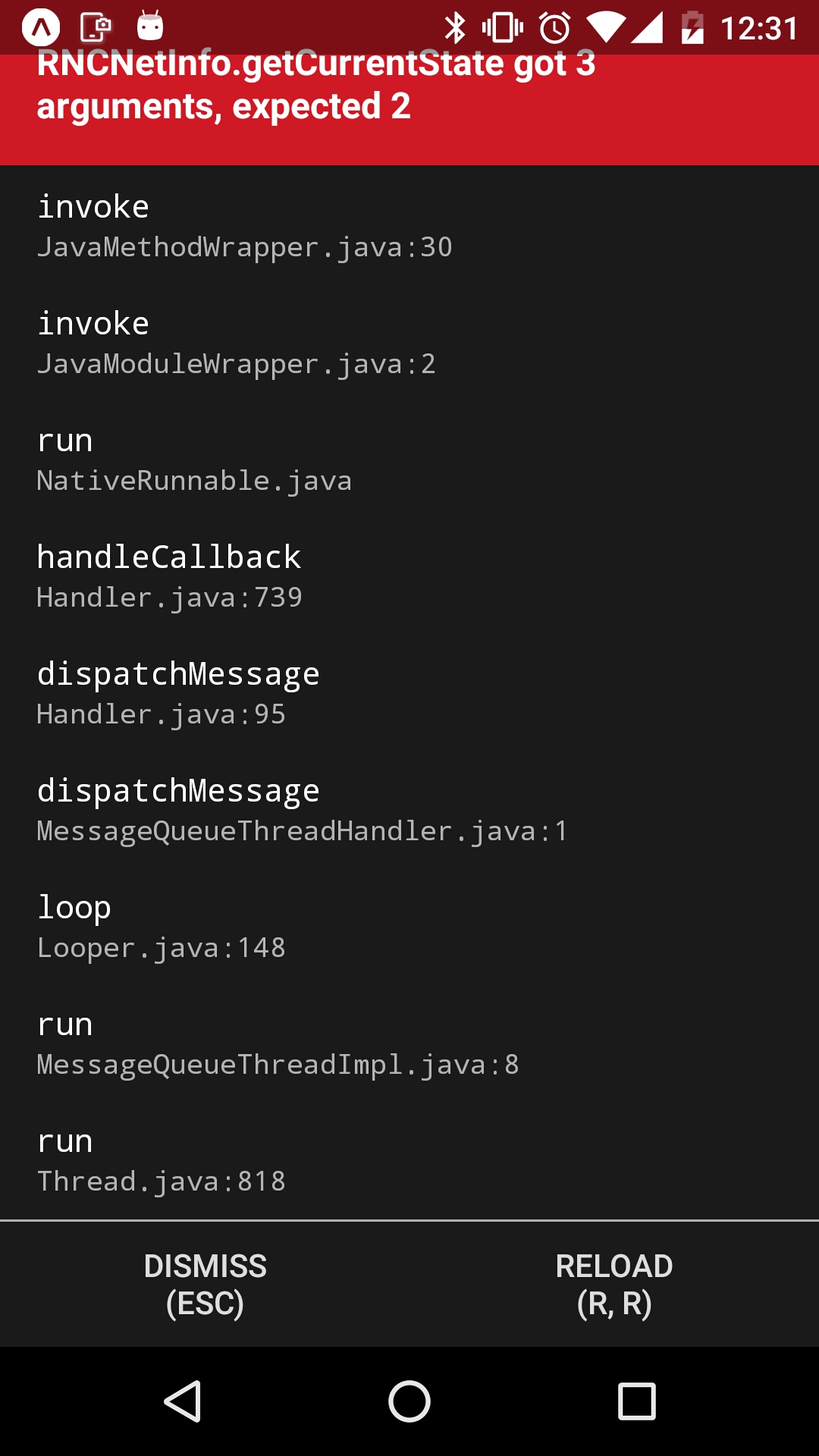Tap the screenshot notification icon
This screenshot has width=819, height=1456.
click(96, 25)
